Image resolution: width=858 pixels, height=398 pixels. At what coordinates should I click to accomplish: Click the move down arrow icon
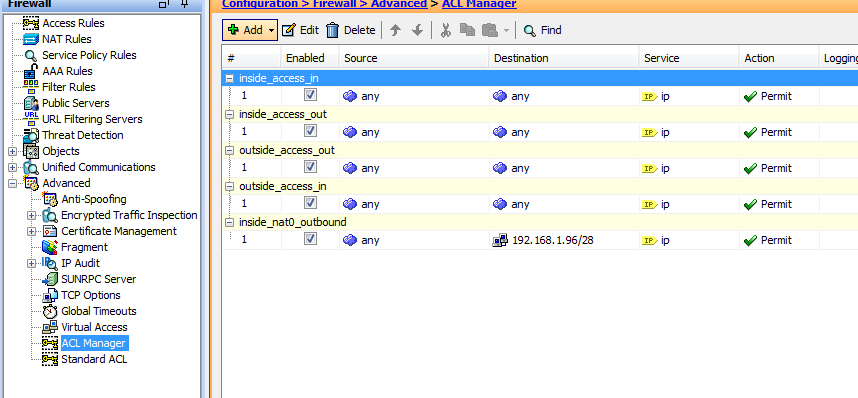[418, 30]
